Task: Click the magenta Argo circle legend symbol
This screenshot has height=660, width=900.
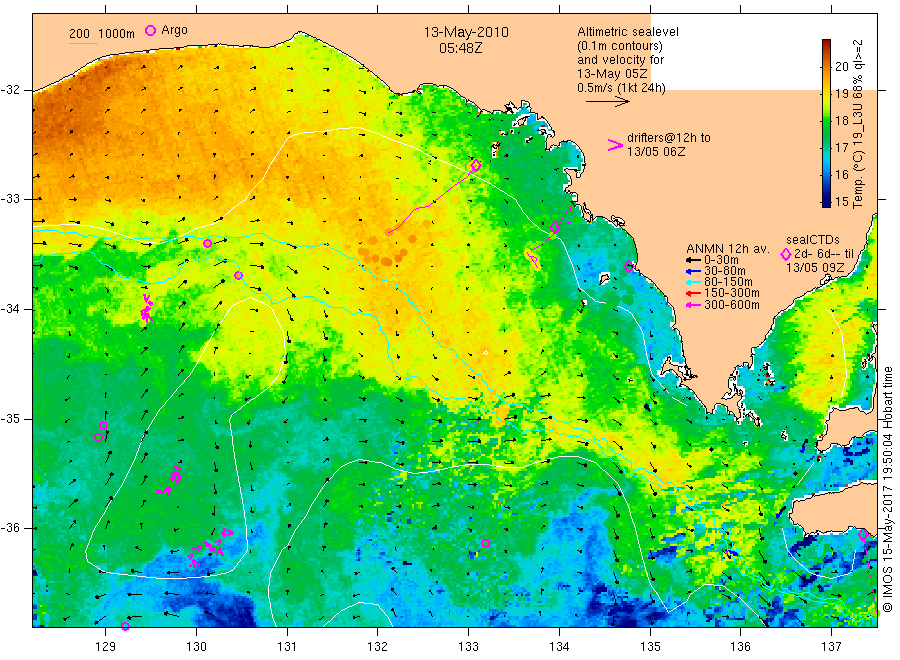Action: coord(150,30)
